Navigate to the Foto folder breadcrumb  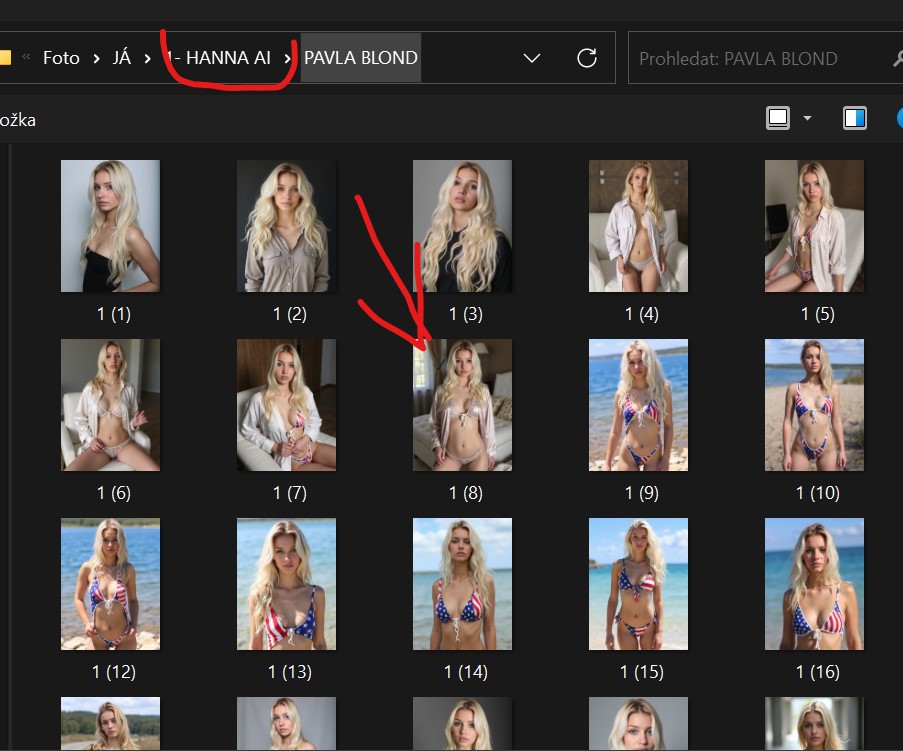[x=61, y=58]
